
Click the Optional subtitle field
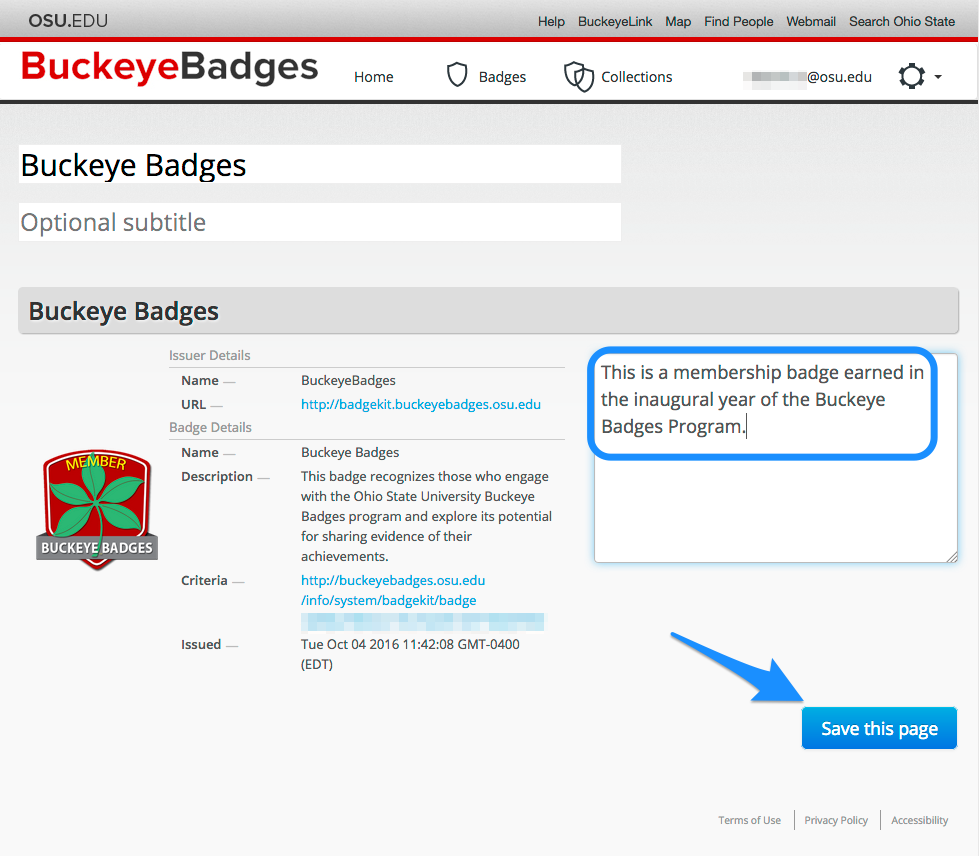[x=320, y=222]
